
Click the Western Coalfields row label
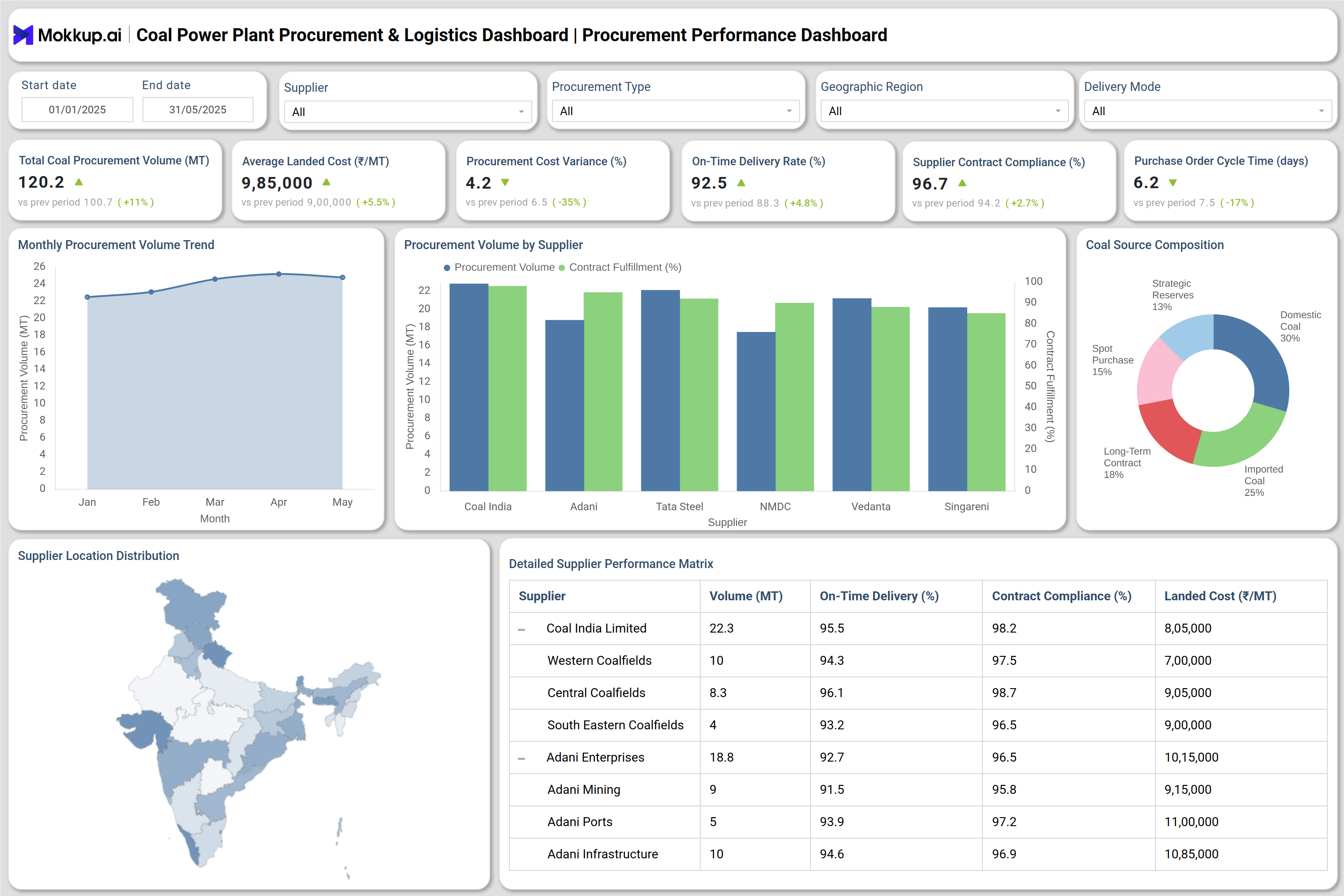pos(599,660)
